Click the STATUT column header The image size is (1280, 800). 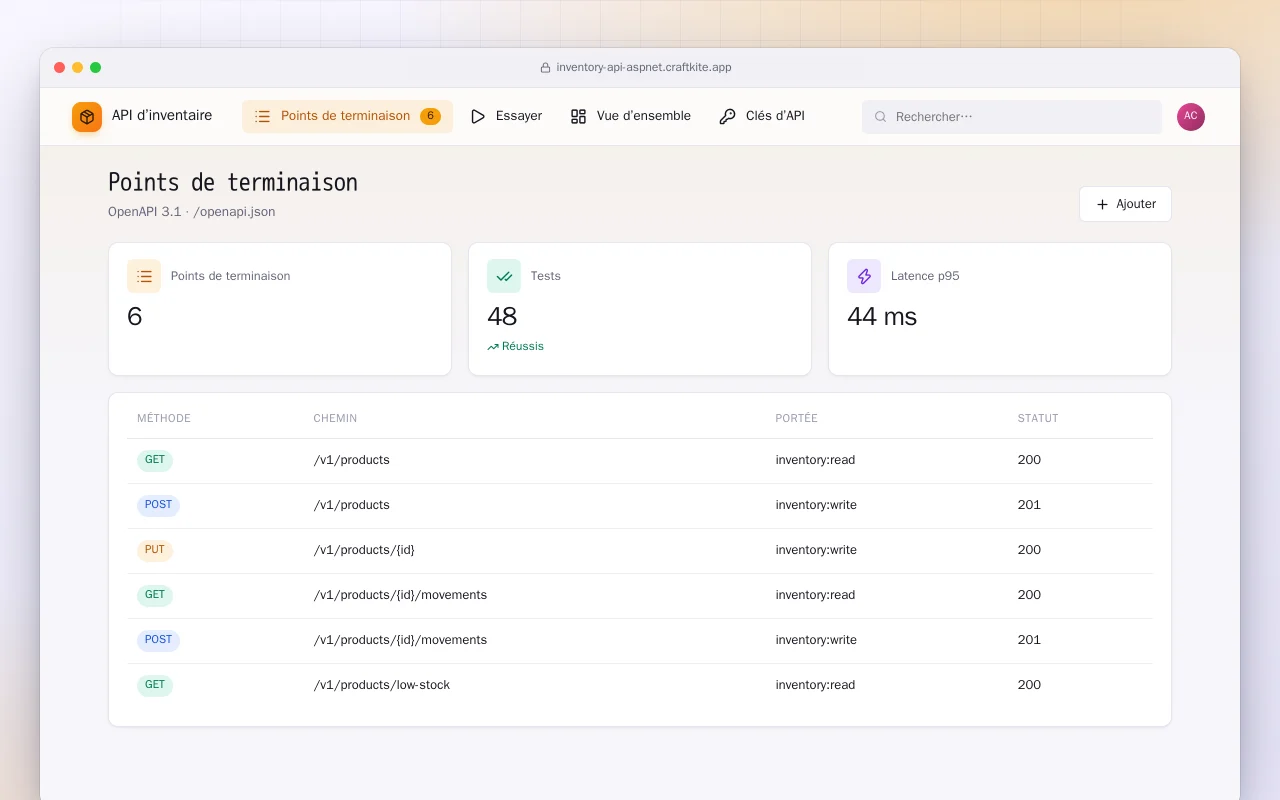(x=1038, y=419)
